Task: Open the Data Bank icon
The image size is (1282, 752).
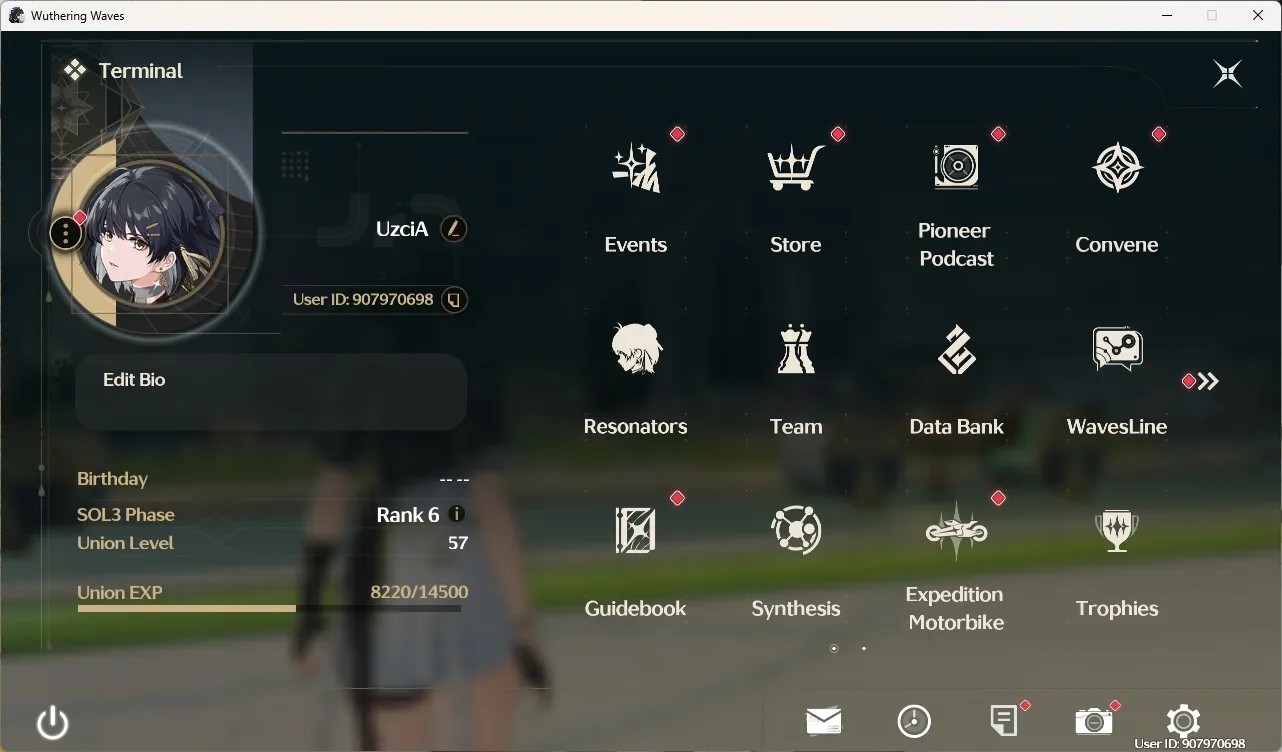Action: tap(957, 350)
